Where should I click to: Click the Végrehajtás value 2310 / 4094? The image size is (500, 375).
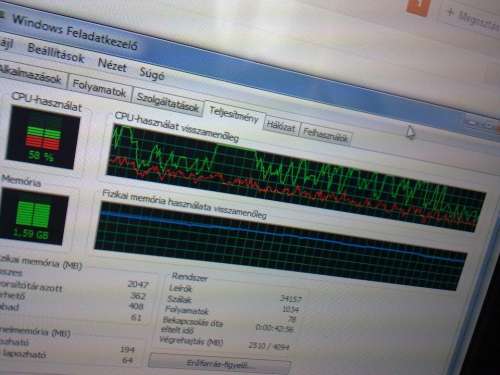click(x=269, y=346)
